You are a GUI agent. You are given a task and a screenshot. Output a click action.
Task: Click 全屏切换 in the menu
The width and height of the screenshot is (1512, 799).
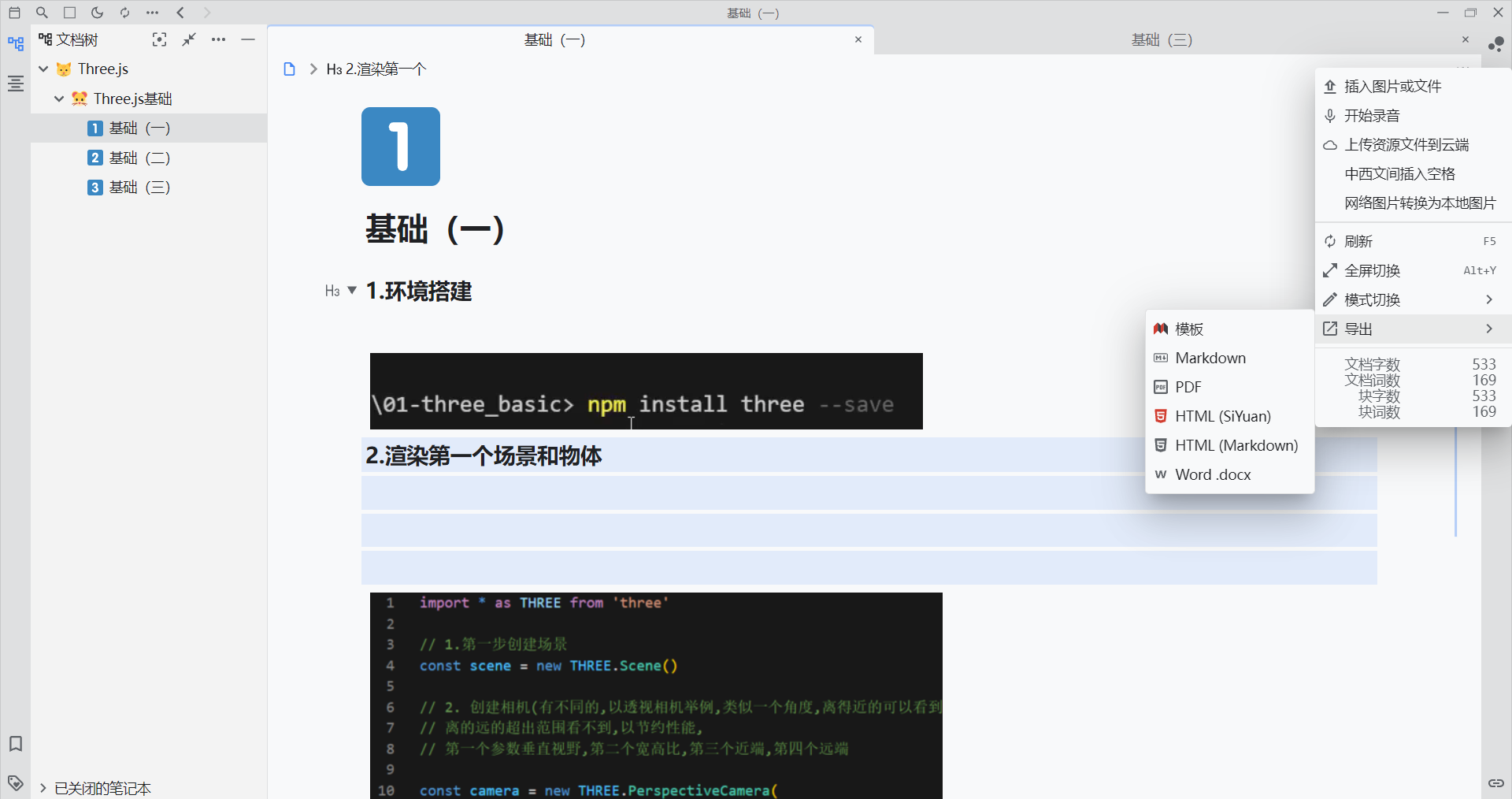tap(1414, 270)
